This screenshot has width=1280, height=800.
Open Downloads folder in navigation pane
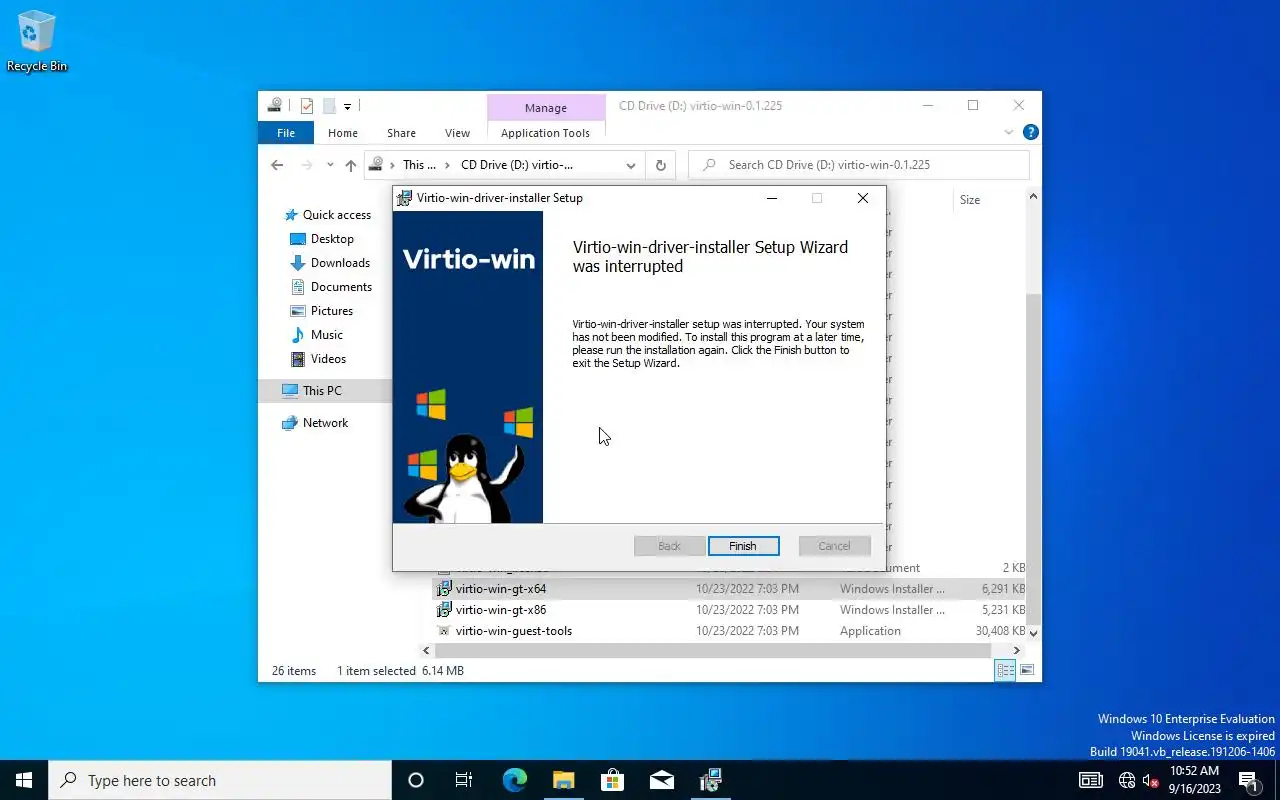pyautogui.click(x=340, y=263)
